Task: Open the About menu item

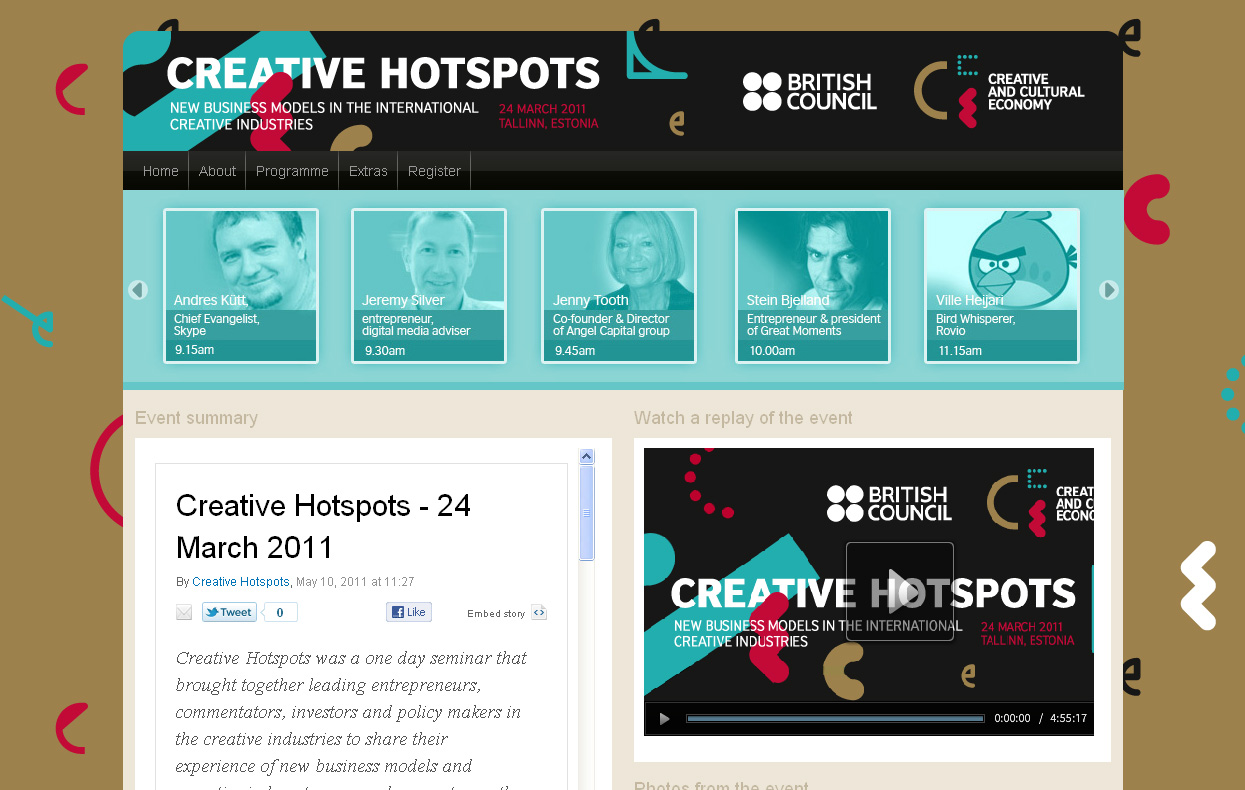Action: [217, 171]
